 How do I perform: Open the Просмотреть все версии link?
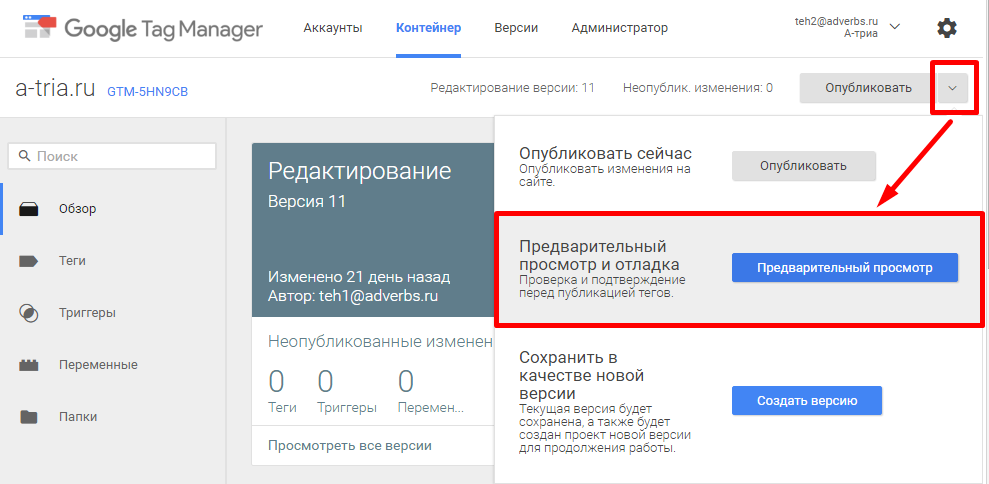(349, 446)
